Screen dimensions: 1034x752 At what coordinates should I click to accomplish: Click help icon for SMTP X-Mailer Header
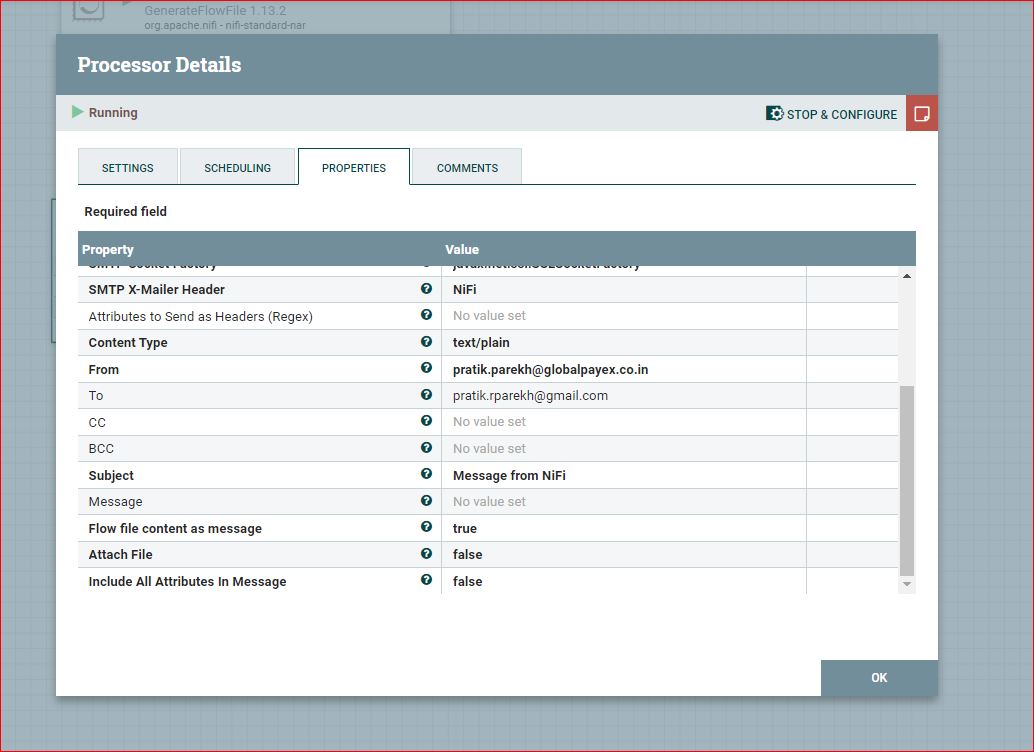click(x=426, y=289)
